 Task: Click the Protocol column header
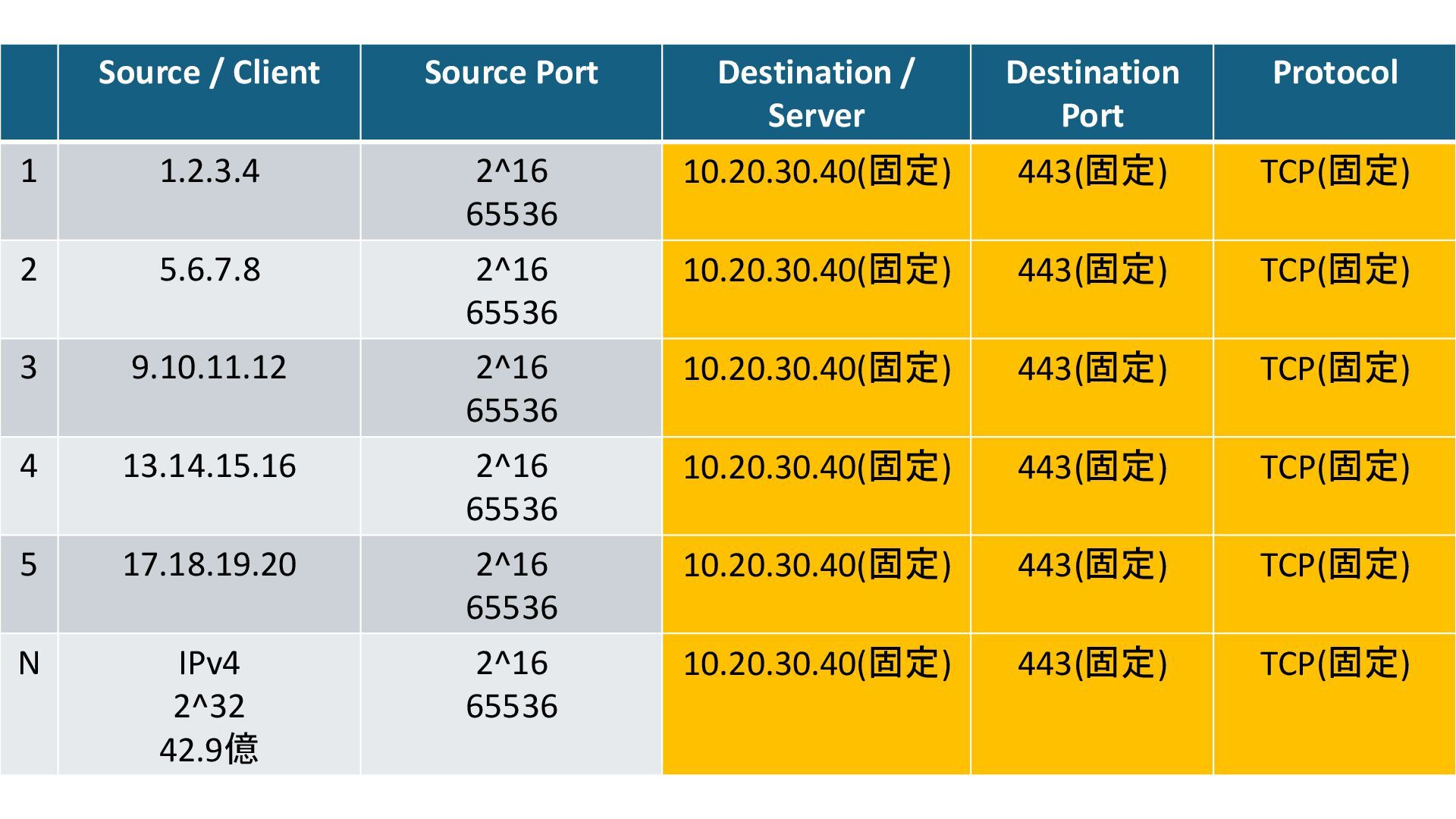[1335, 93]
